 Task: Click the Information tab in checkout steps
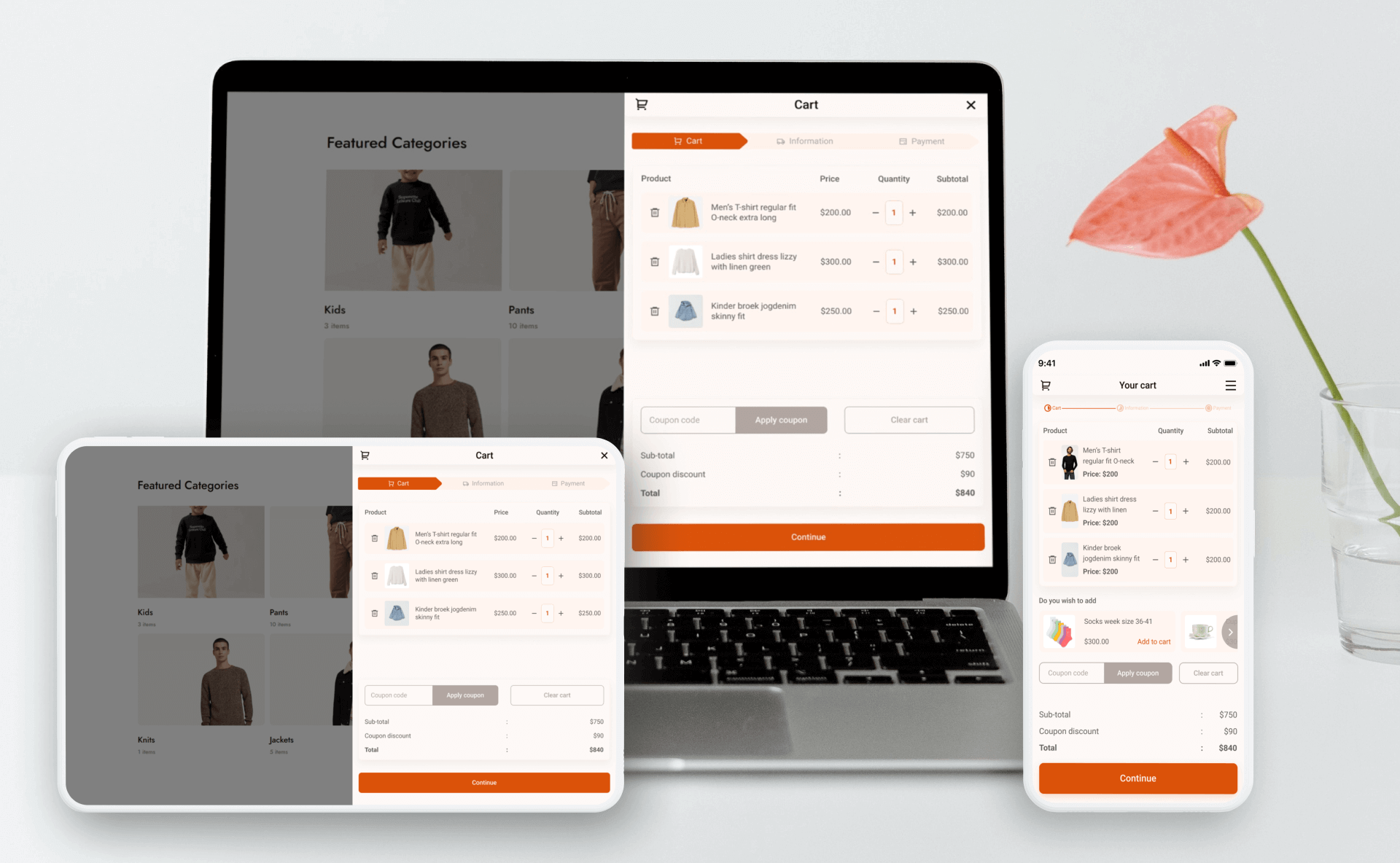[x=805, y=141]
